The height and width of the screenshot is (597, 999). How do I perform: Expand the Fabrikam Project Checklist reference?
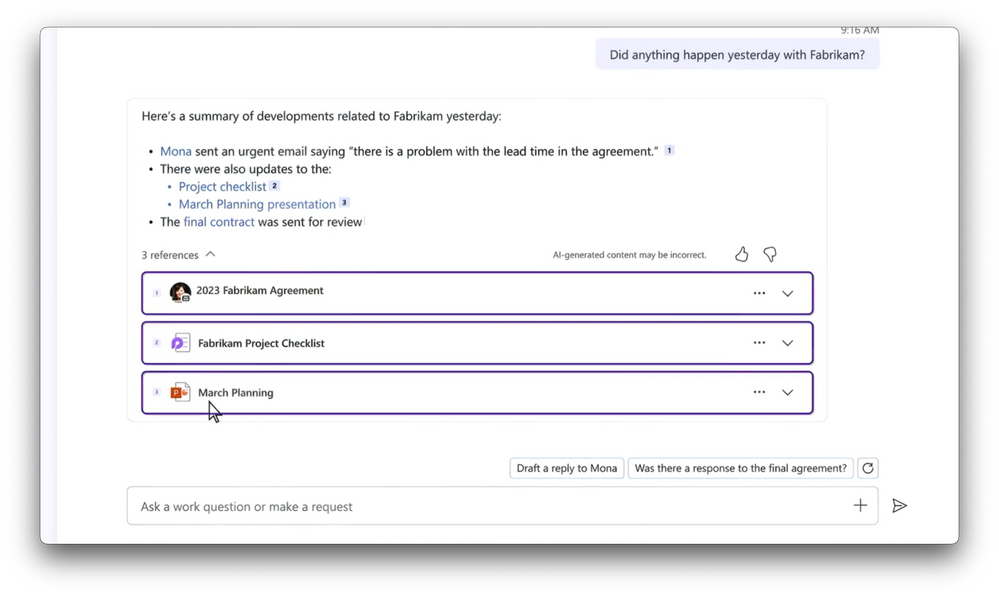point(787,343)
